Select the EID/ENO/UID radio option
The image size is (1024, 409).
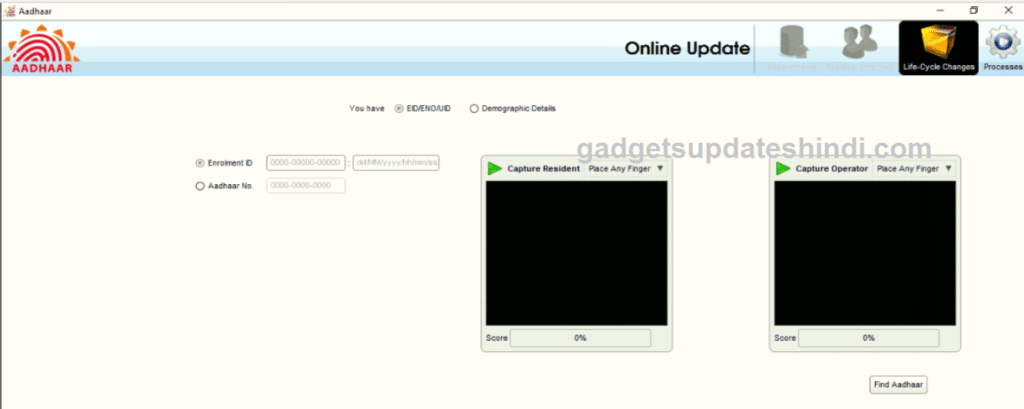399,108
